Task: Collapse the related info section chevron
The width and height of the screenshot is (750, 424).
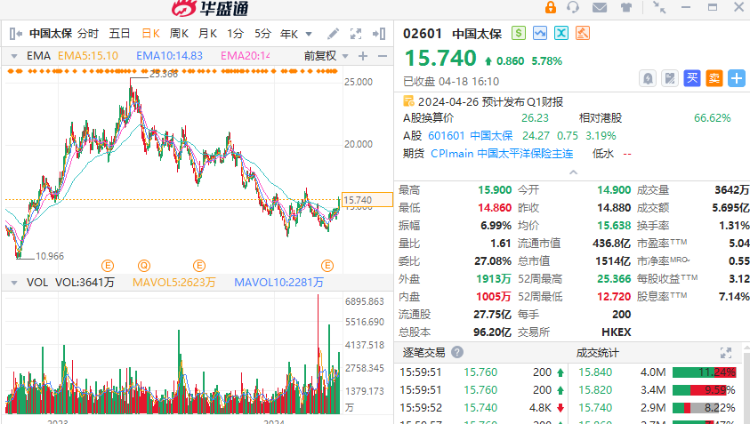Action: click(573, 172)
